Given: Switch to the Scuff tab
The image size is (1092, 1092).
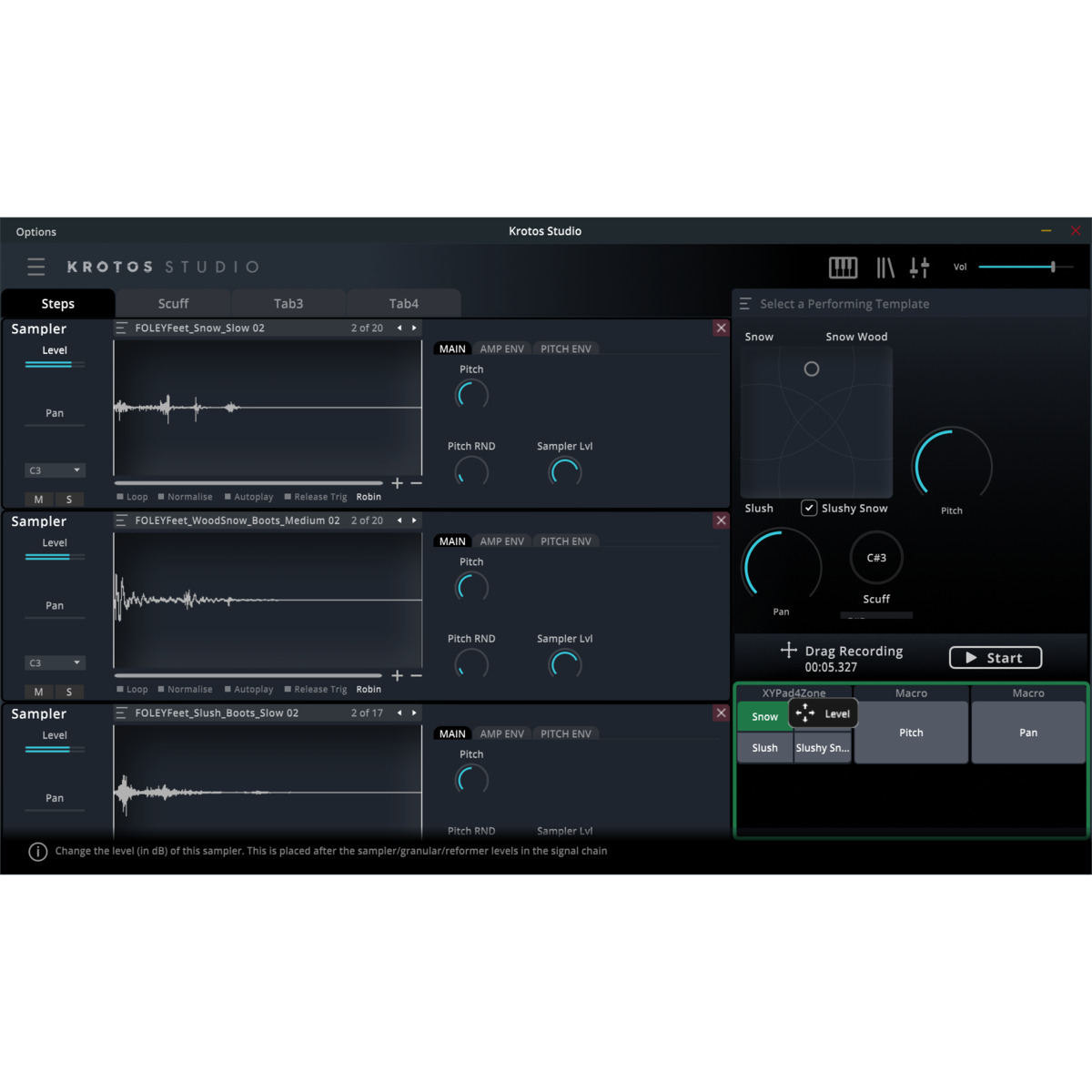Looking at the screenshot, I should pos(173,303).
